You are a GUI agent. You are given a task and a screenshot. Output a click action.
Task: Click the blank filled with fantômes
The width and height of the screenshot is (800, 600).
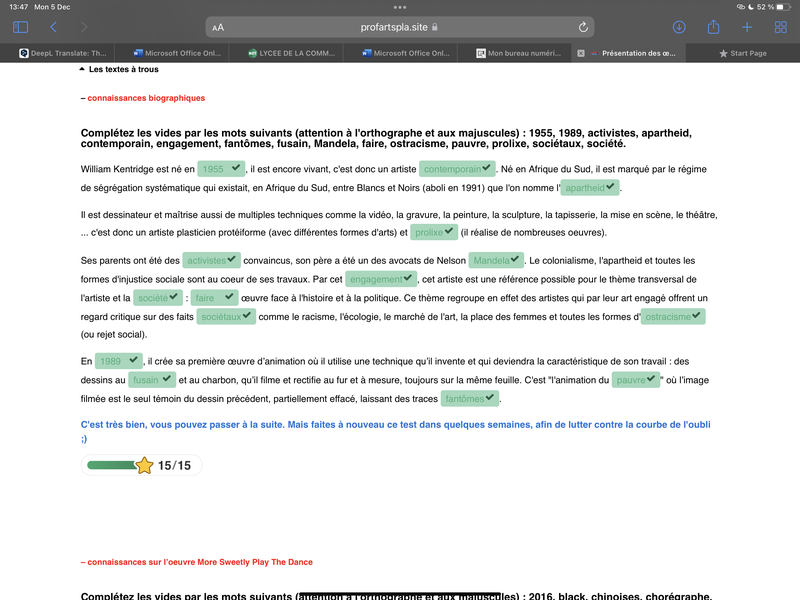470,399
